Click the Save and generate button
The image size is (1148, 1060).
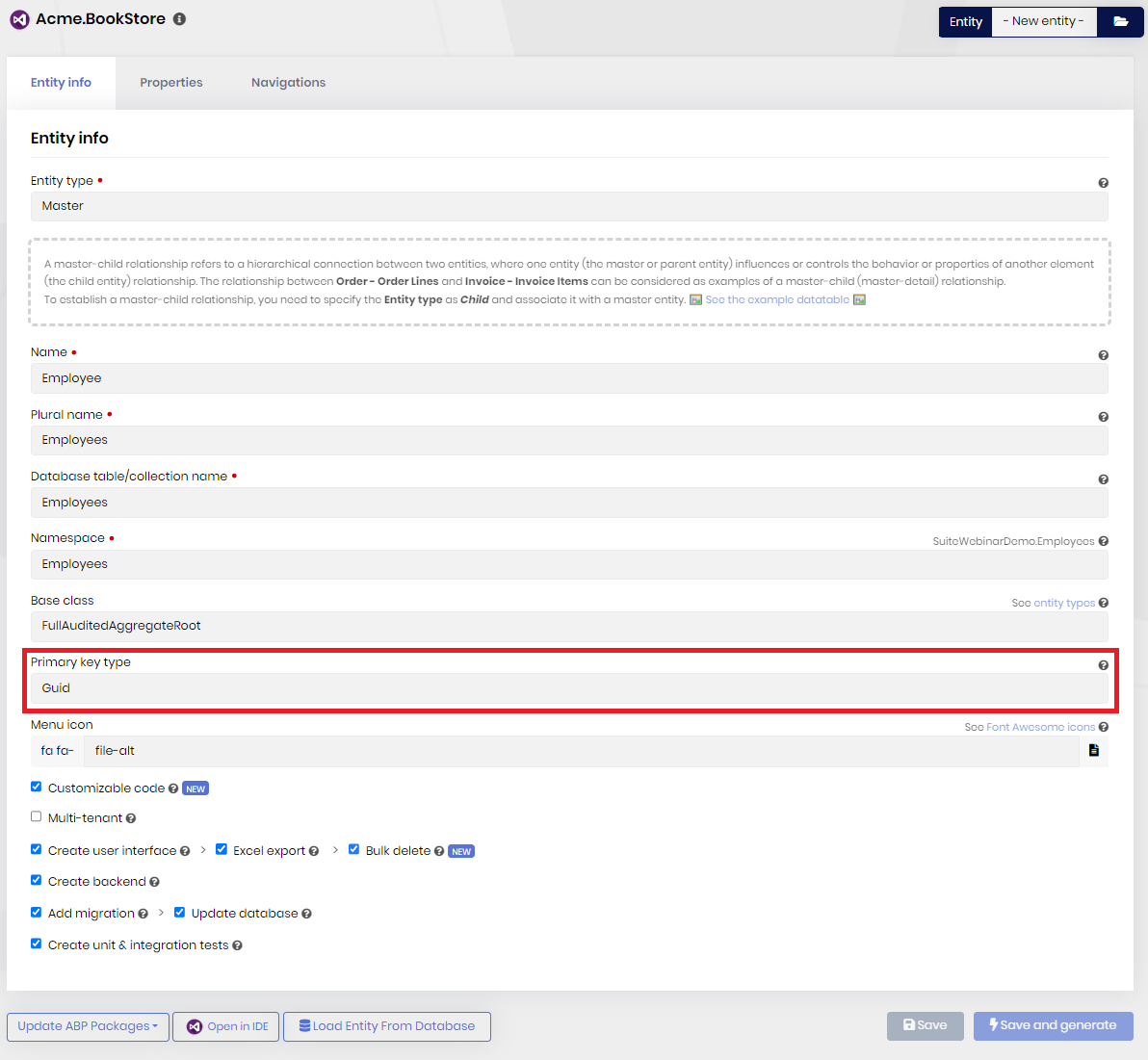(x=1053, y=1026)
